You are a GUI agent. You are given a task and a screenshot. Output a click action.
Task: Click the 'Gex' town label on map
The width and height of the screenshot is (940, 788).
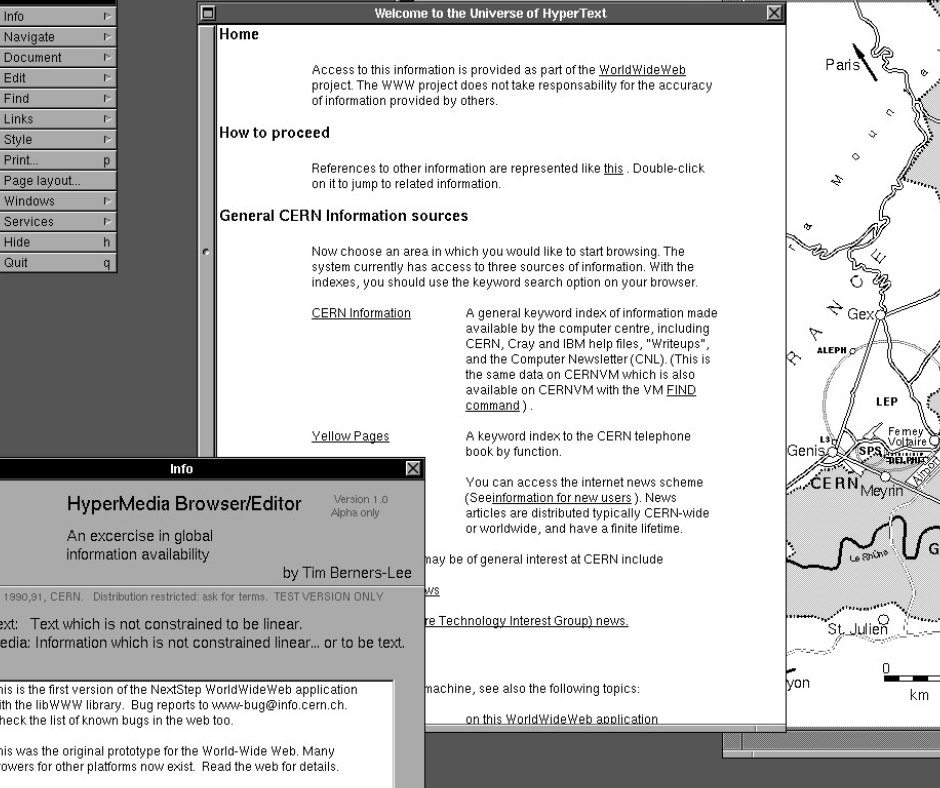coord(860,314)
